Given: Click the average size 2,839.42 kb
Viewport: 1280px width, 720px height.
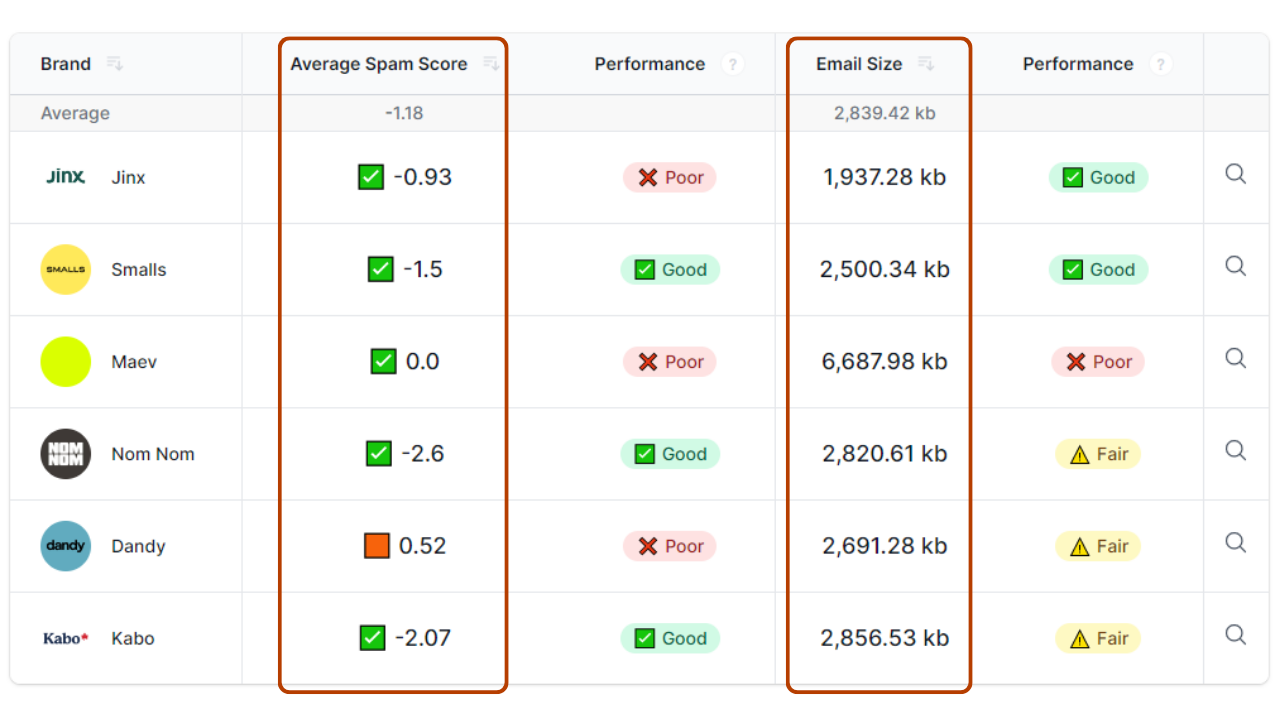Looking at the screenshot, I should click(x=885, y=113).
